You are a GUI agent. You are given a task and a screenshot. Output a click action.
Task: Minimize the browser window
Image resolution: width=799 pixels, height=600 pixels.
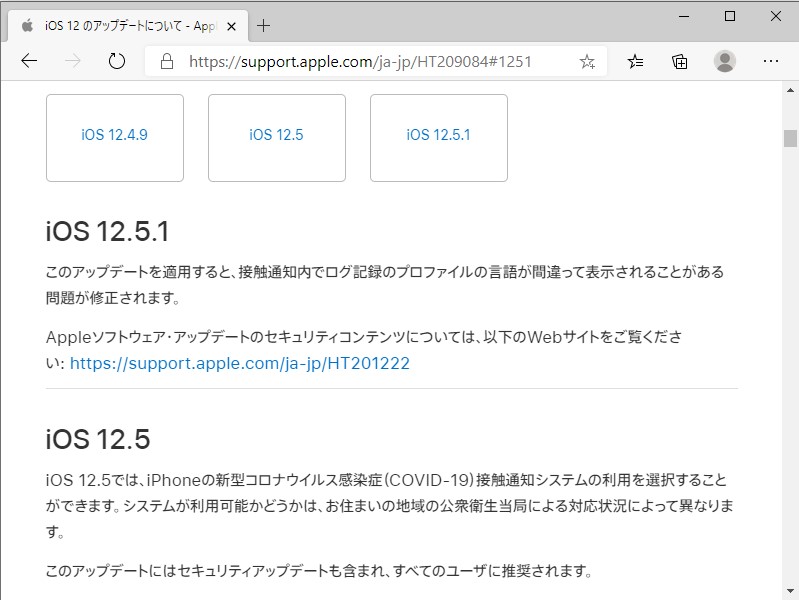pyautogui.click(x=684, y=16)
